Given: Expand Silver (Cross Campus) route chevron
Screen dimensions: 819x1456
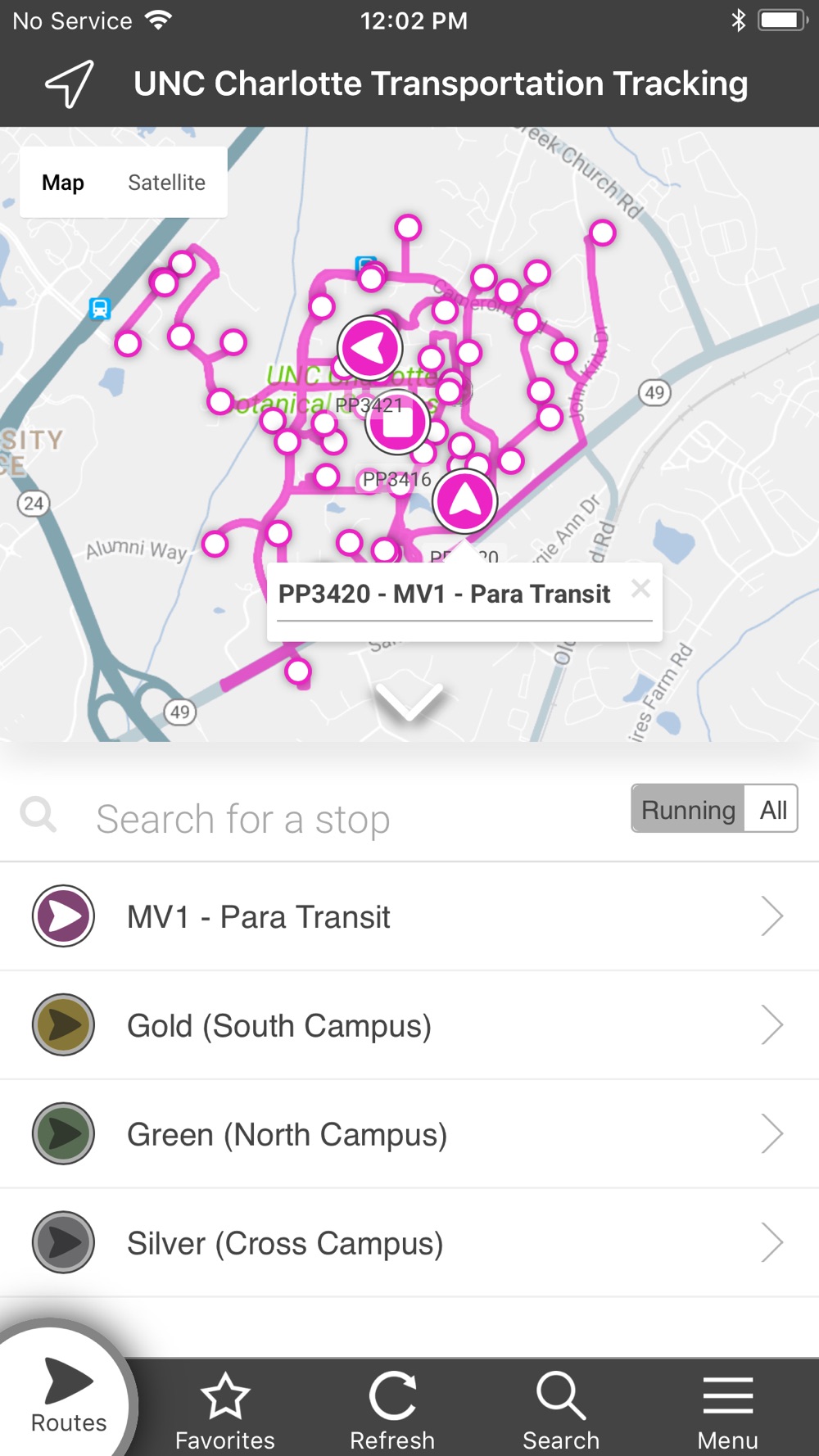Looking at the screenshot, I should (x=771, y=1242).
